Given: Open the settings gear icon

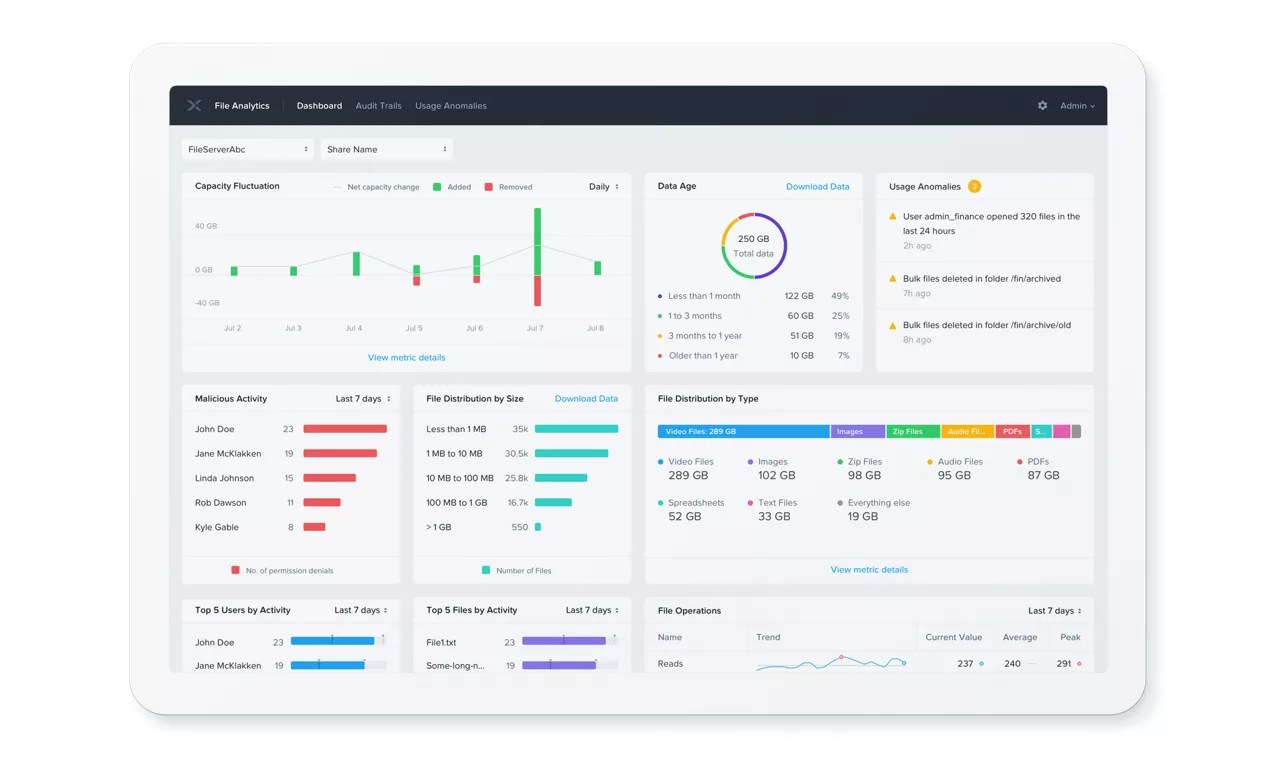Looking at the screenshot, I should point(1042,105).
